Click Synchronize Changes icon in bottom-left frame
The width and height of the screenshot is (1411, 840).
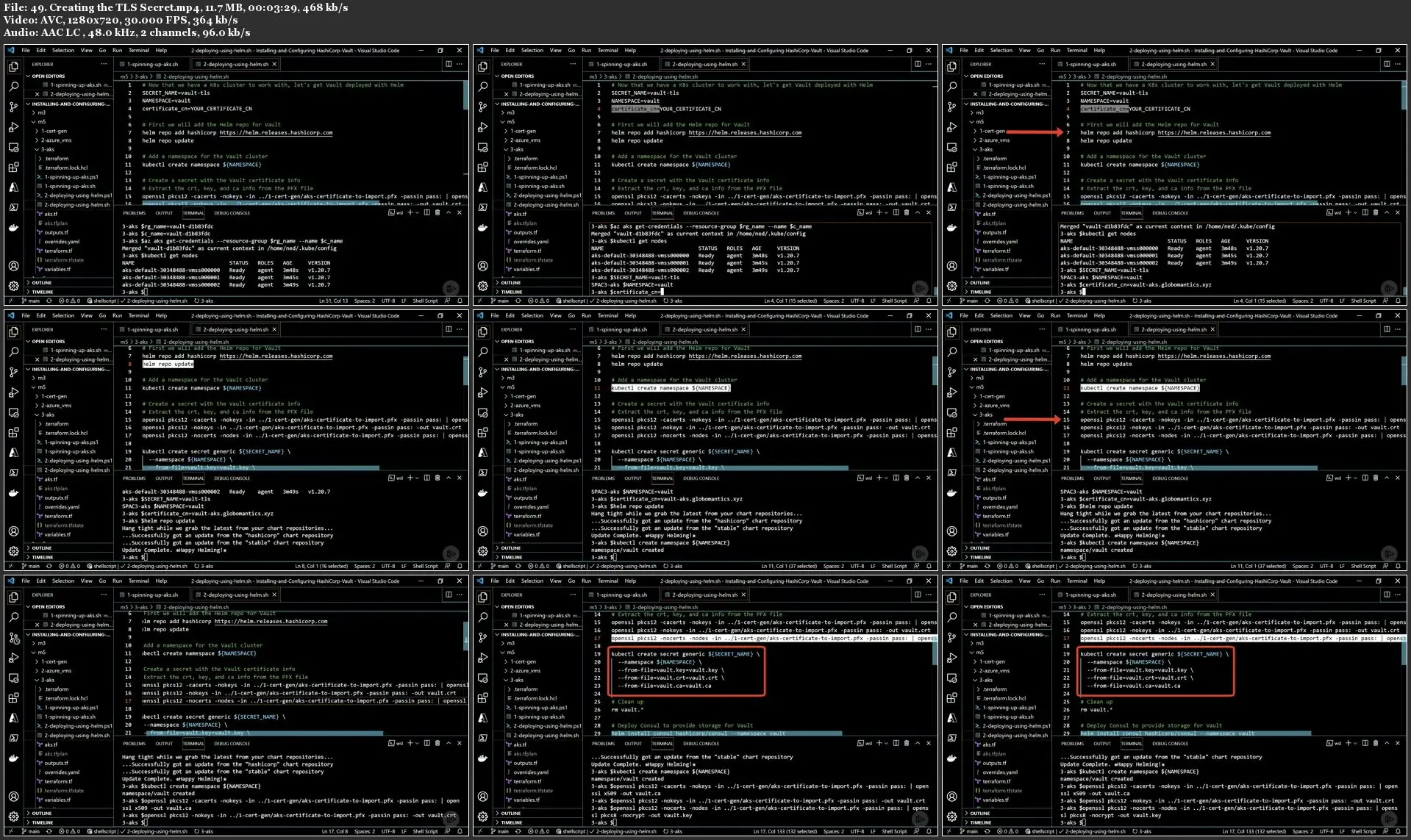(49, 831)
